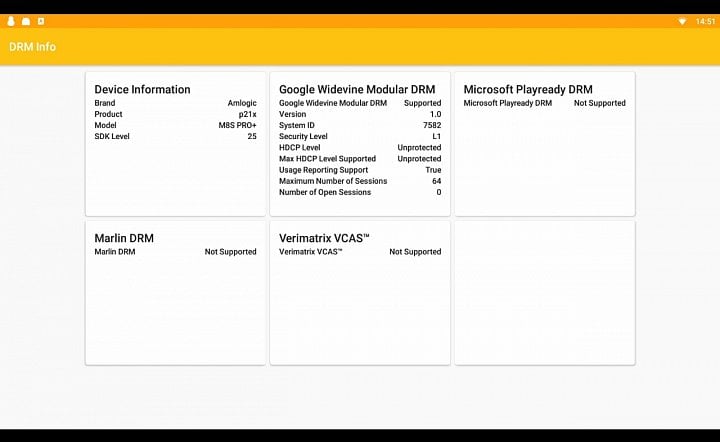Click Verimatrix Not Supported status
The height and width of the screenshot is (442, 720).
coord(415,252)
